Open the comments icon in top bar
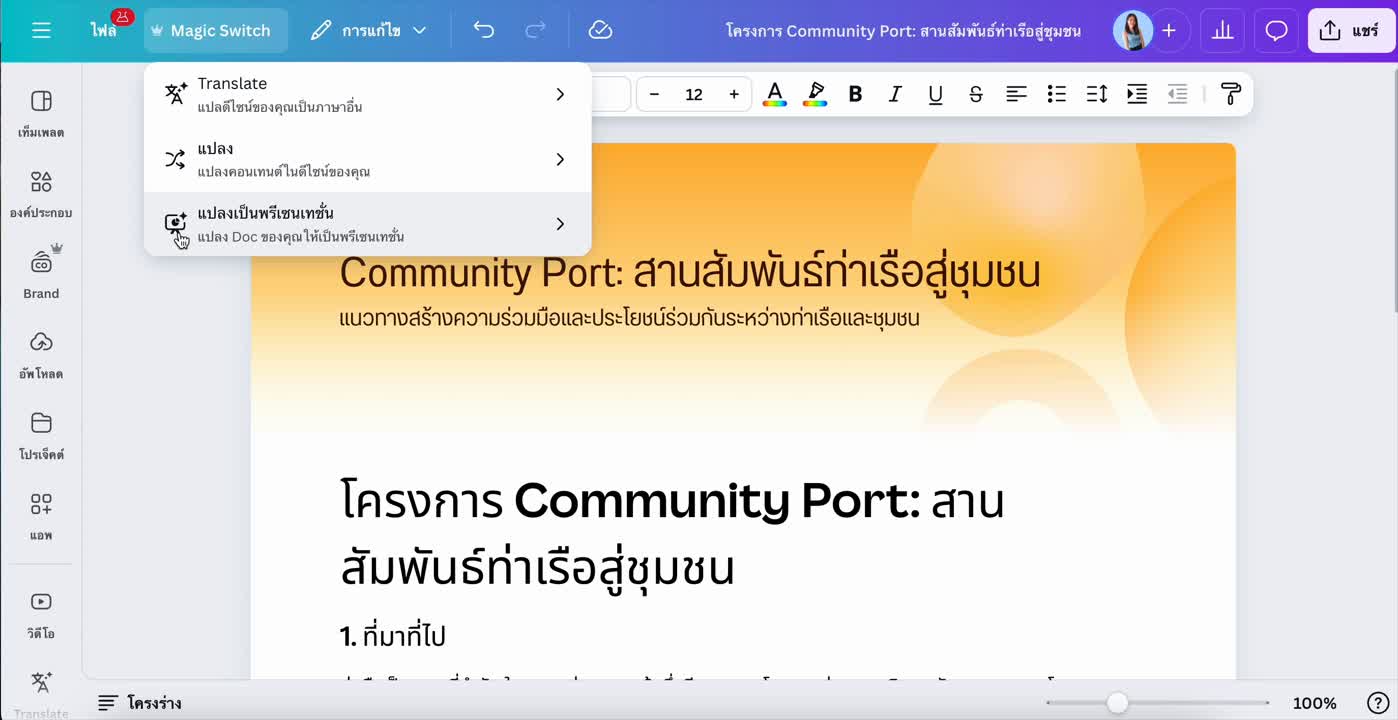The height and width of the screenshot is (720, 1398). coord(1276,30)
